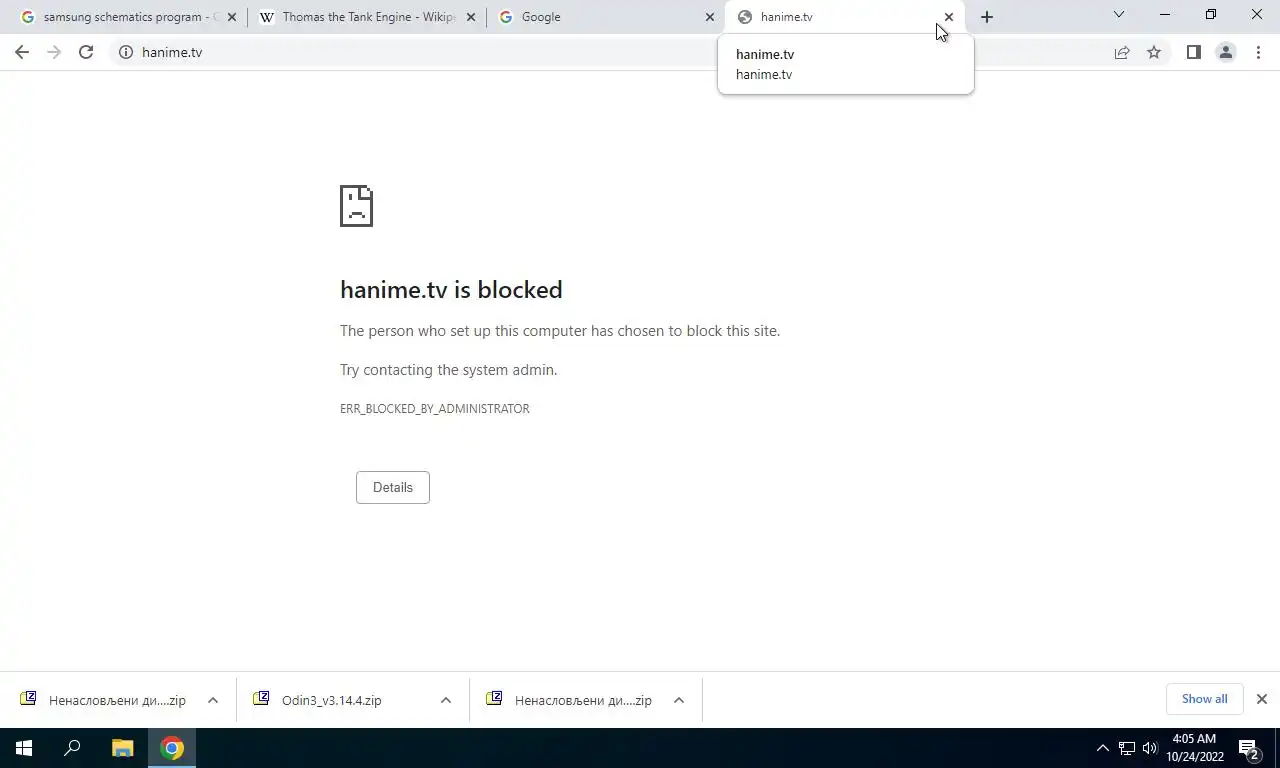
Task: Close the hanime.tv tab
Action: coord(949,17)
